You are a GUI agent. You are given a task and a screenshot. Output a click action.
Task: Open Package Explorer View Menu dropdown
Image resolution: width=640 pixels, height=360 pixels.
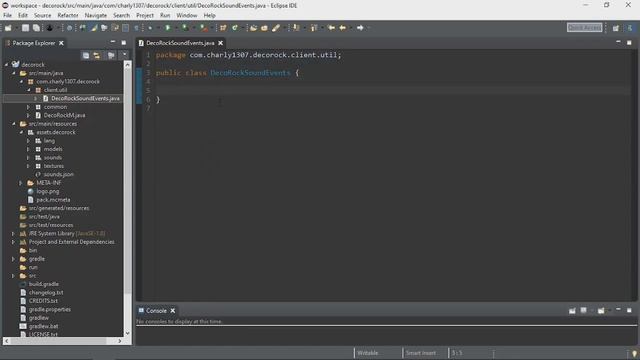[x=124, y=55]
